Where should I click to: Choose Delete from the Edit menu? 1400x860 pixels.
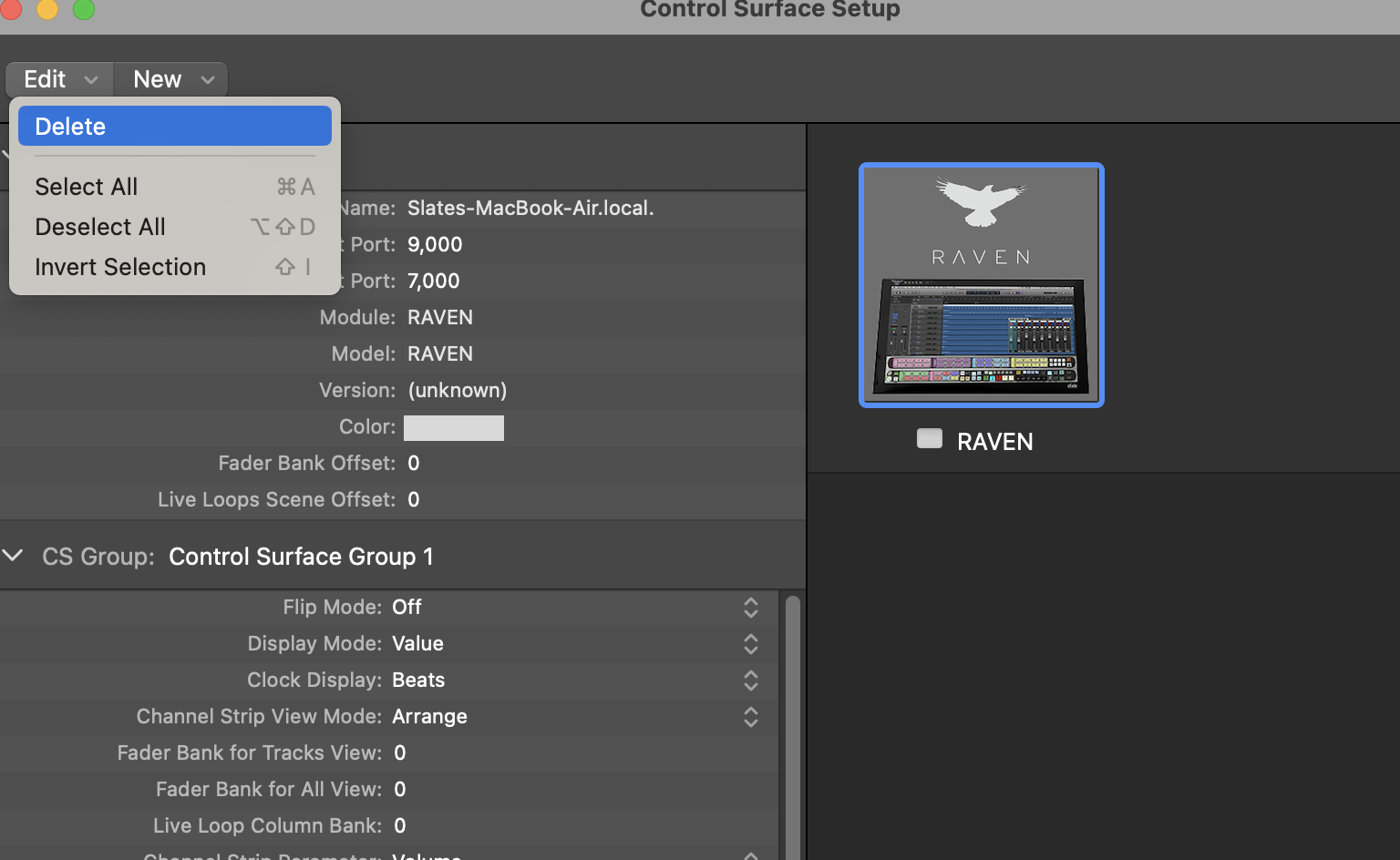click(174, 126)
